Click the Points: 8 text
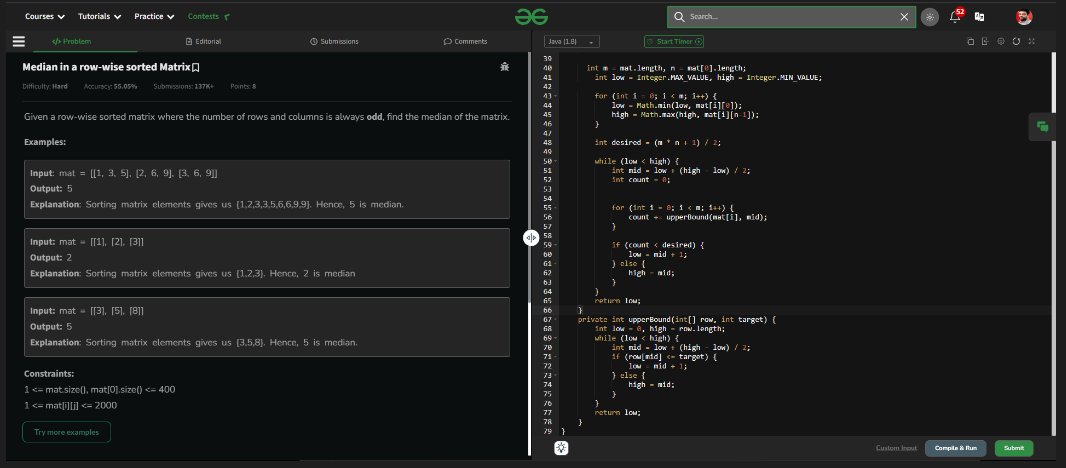 (x=243, y=86)
